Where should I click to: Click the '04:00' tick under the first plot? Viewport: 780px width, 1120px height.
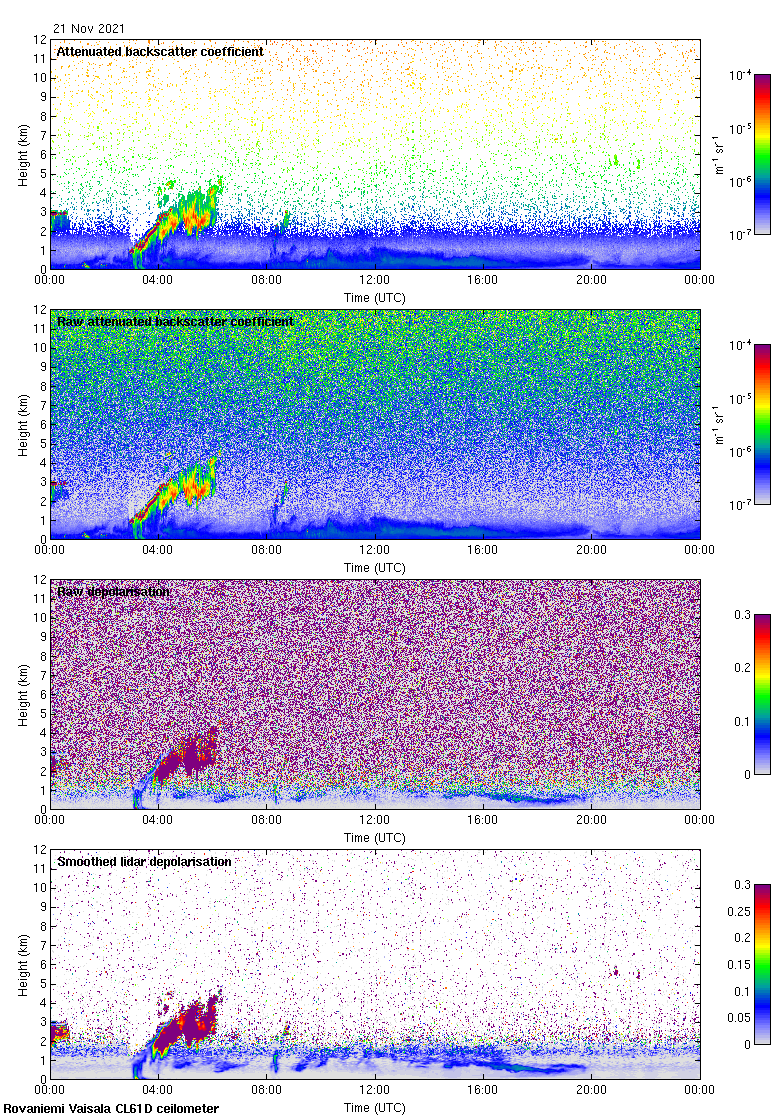(x=157, y=280)
